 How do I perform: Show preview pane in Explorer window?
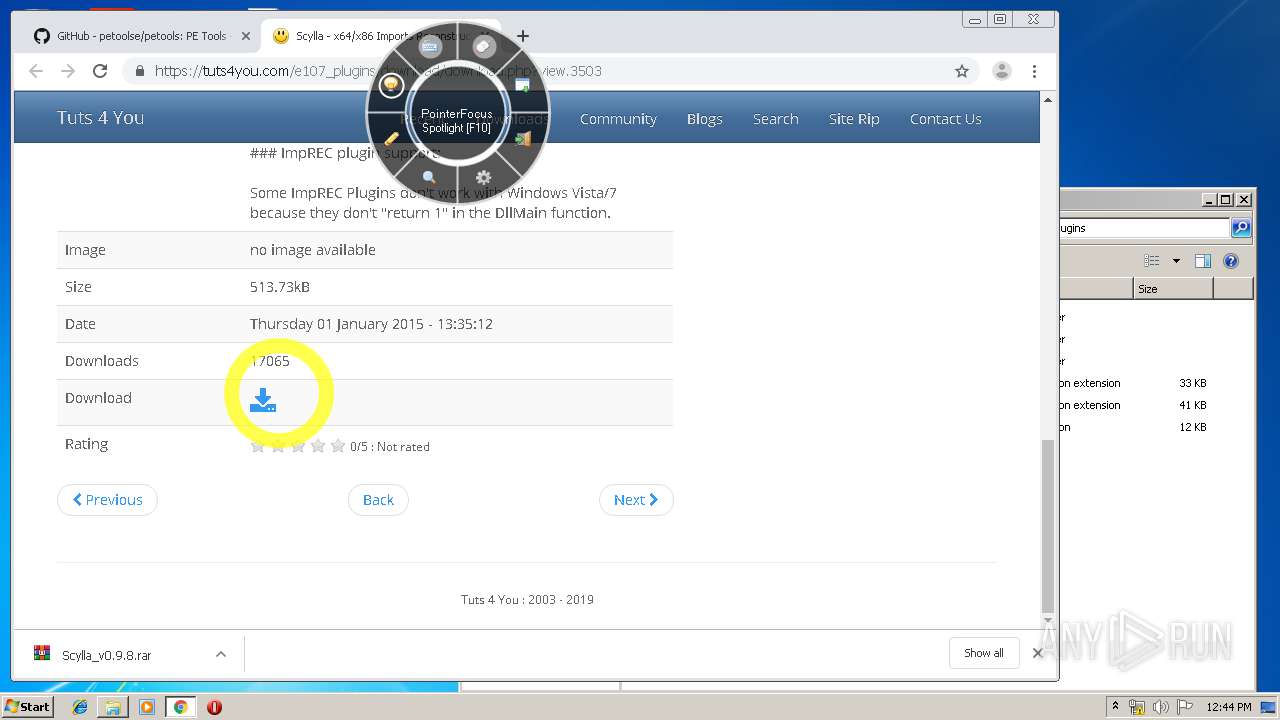click(1203, 261)
